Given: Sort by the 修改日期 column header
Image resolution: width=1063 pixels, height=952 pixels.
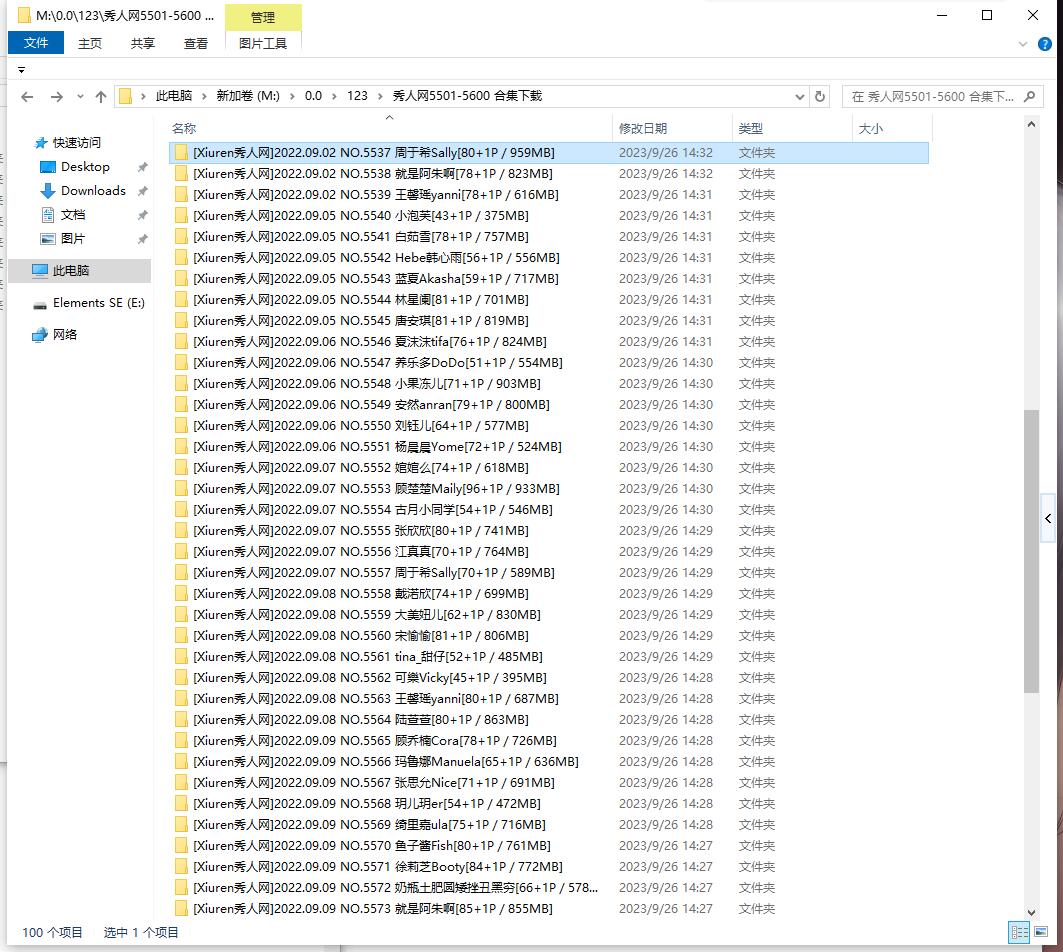Looking at the screenshot, I should click(643, 128).
